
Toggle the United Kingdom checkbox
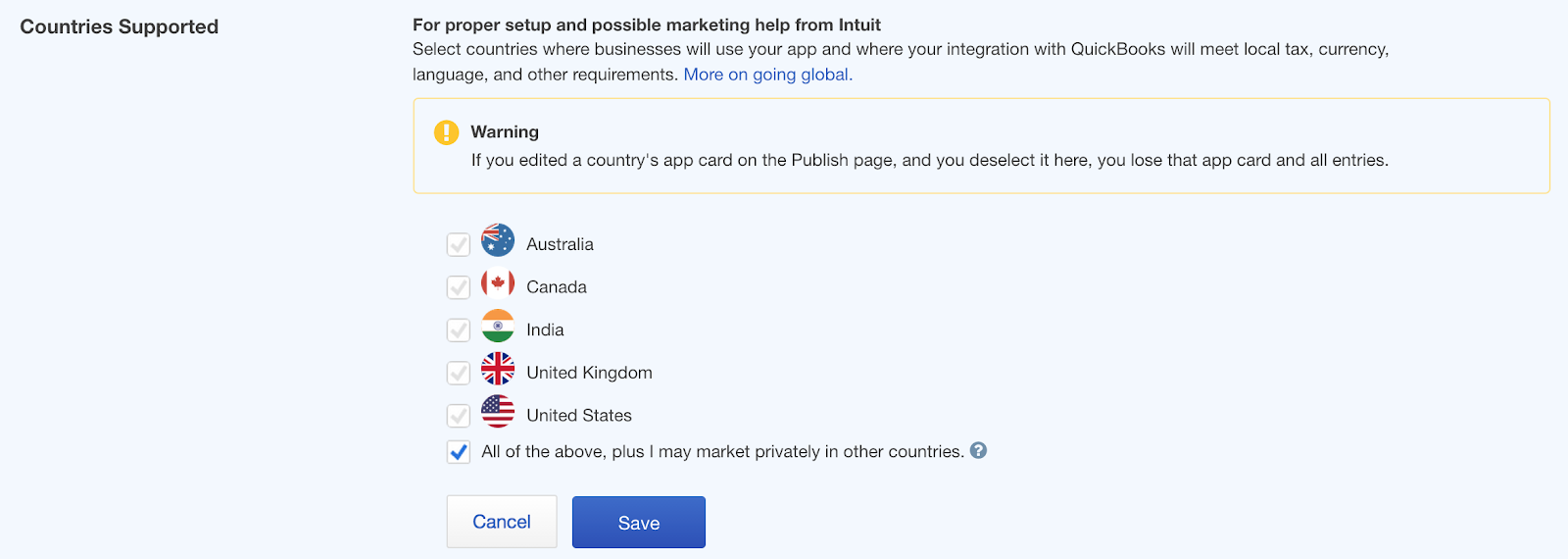point(459,373)
